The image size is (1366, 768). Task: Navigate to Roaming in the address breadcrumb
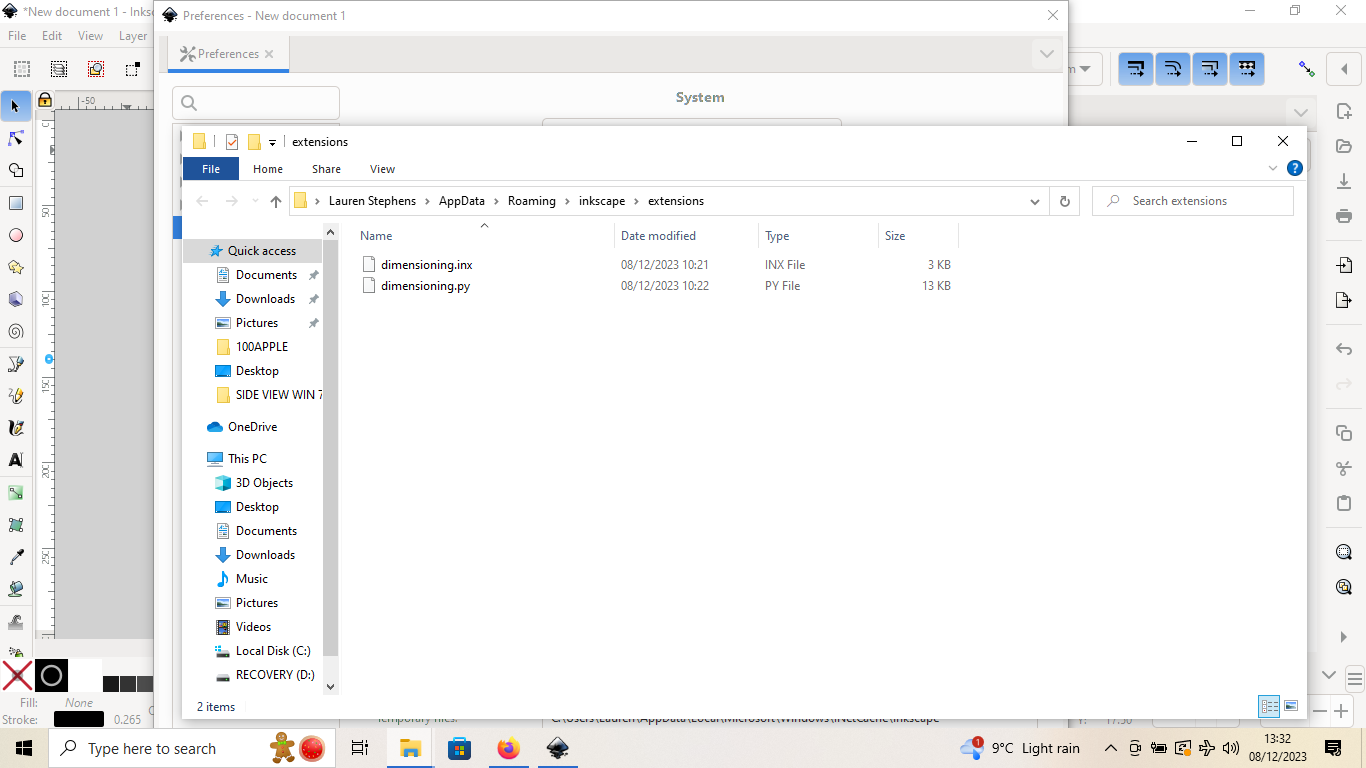532,201
